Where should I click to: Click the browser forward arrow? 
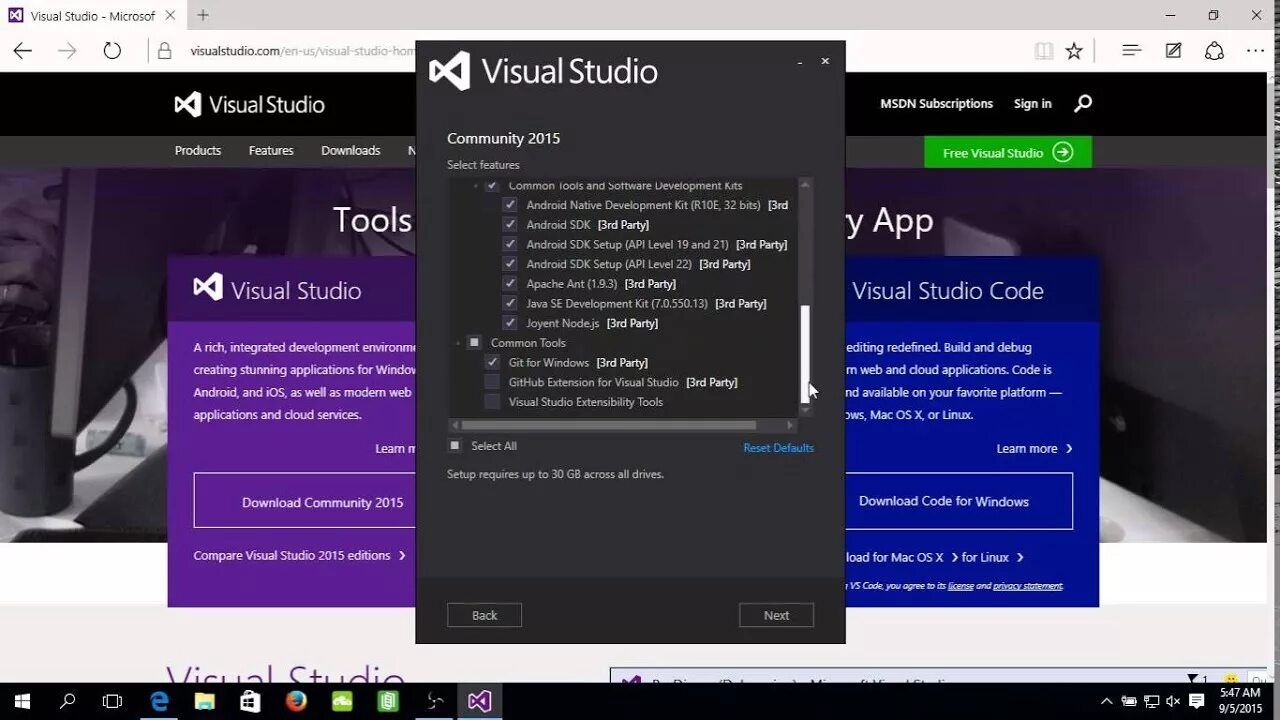(x=67, y=51)
